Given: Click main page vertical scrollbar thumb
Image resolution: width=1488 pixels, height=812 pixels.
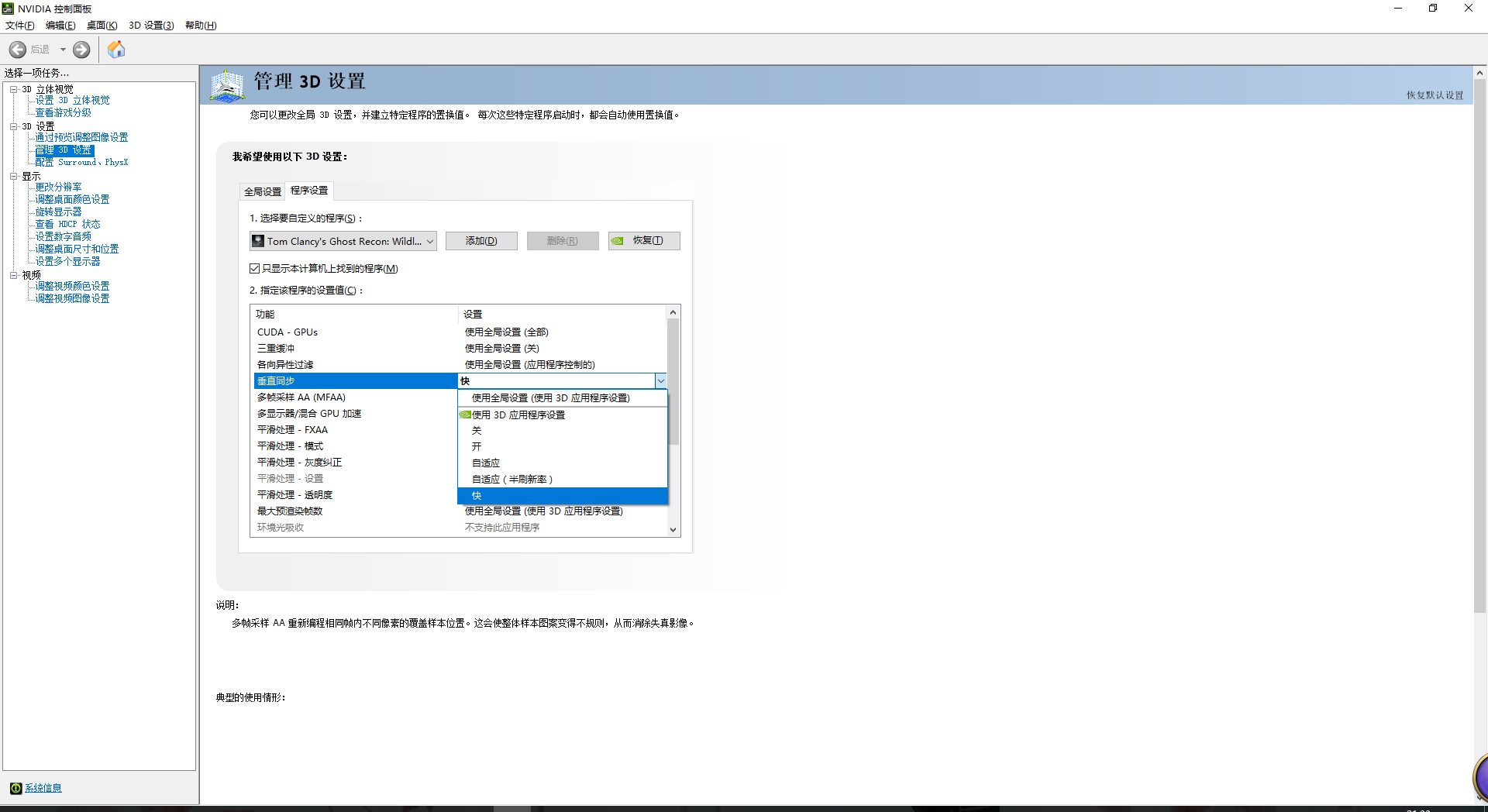Looking at the screenshot, I should pos(1479,346).
